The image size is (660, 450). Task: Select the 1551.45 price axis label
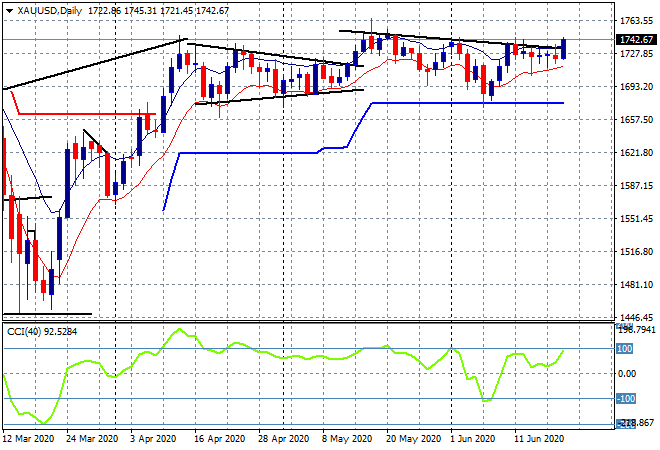click(x=636, y=218)
